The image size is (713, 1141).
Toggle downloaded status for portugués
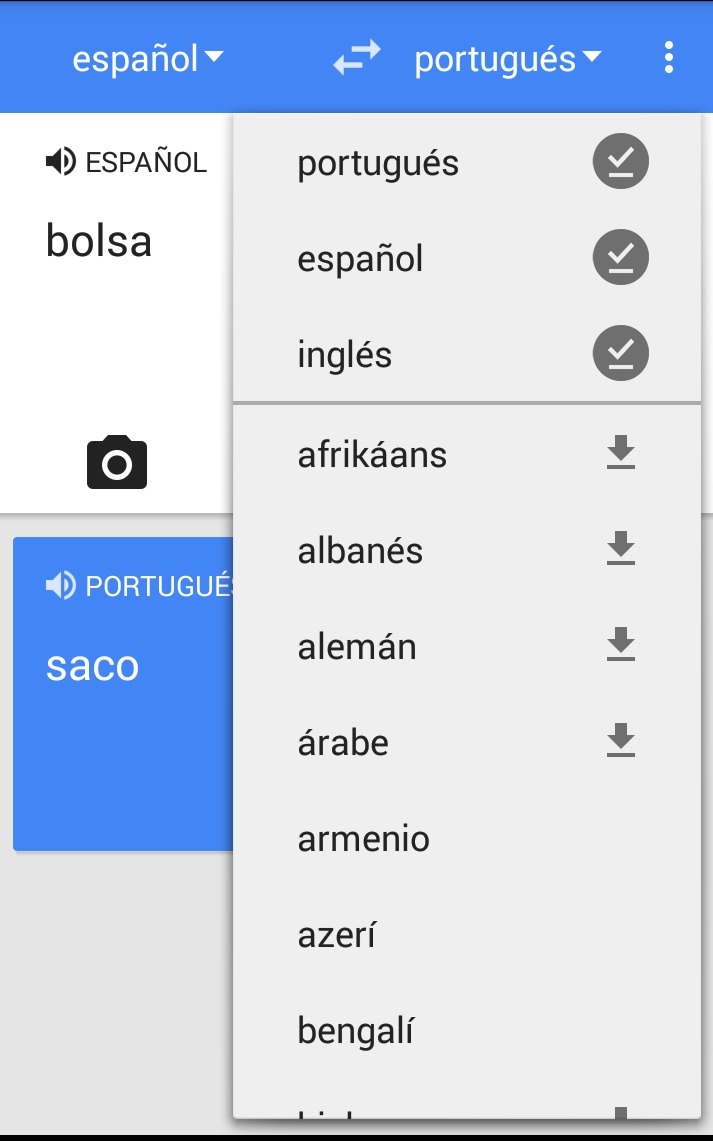621,162
